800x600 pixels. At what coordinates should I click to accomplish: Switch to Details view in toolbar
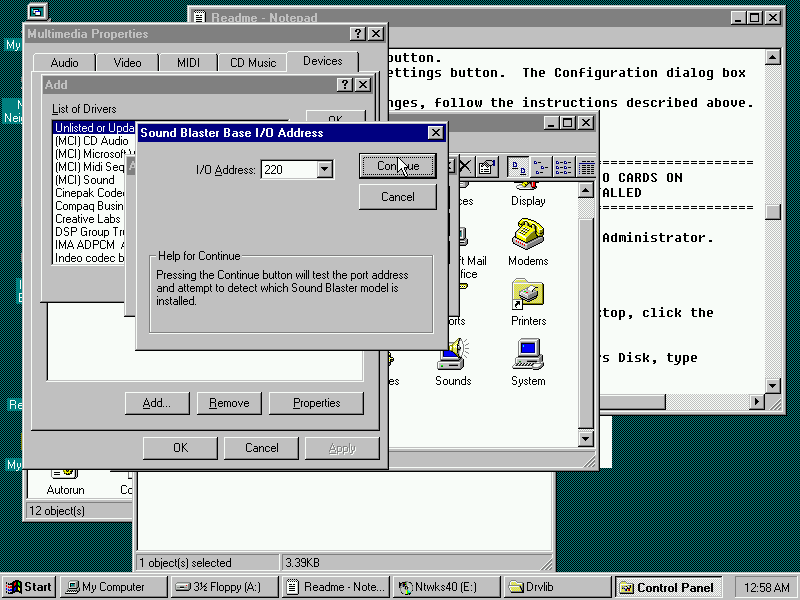point(587,167)
